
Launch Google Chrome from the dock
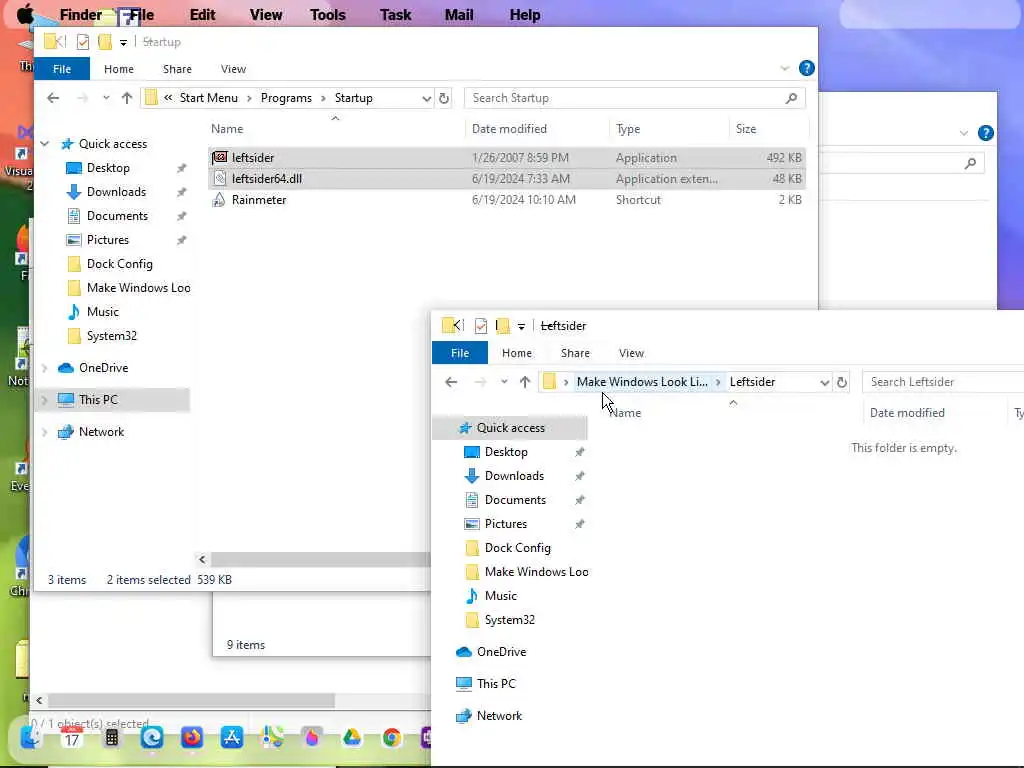point(392,738)
